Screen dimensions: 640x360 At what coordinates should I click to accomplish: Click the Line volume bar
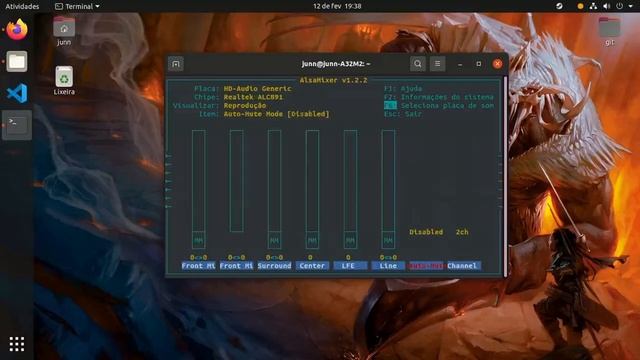click(x=388, y=181)
